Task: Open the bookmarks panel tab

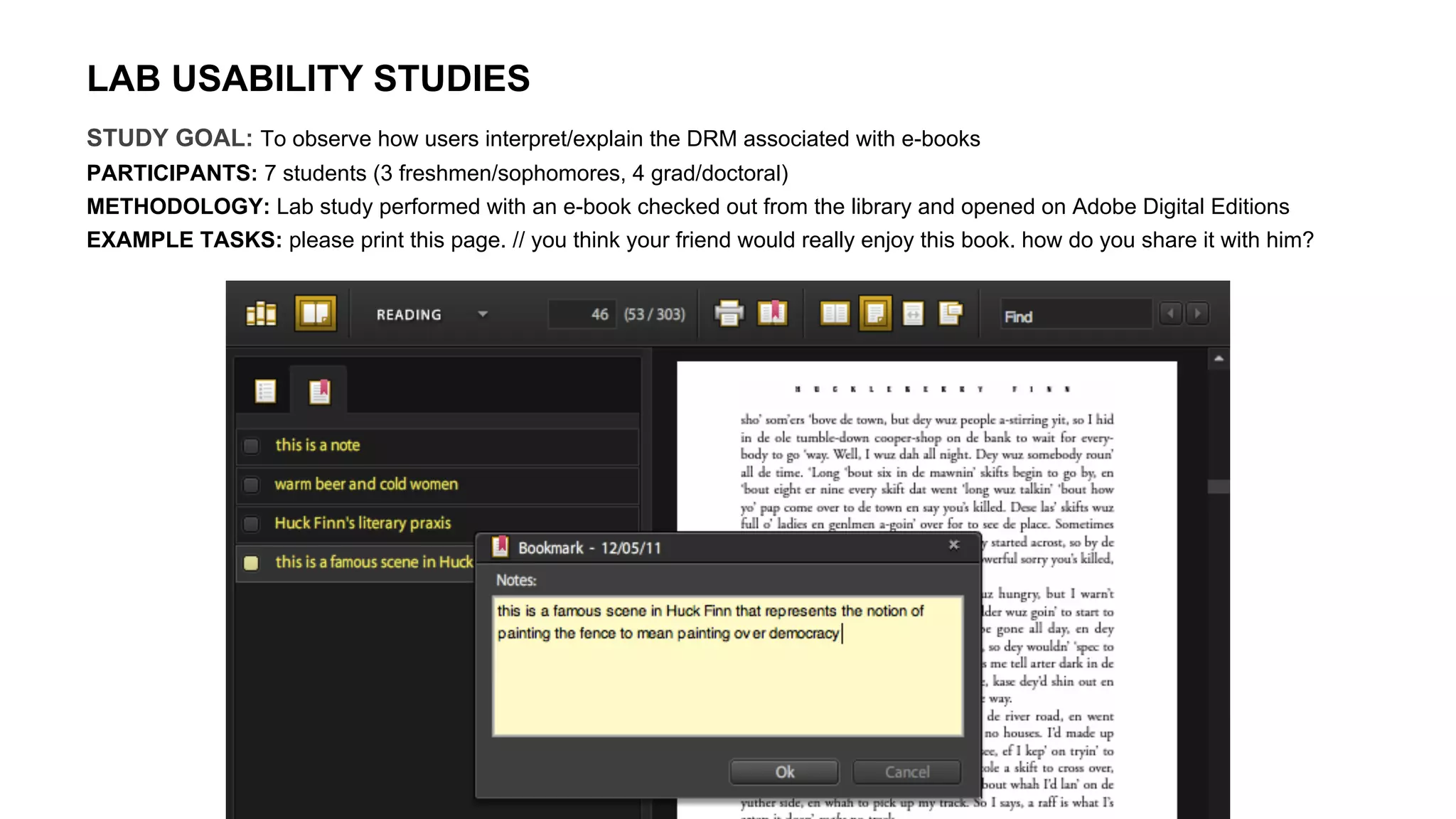Action: pyautogui.click(x=319, y=391)
